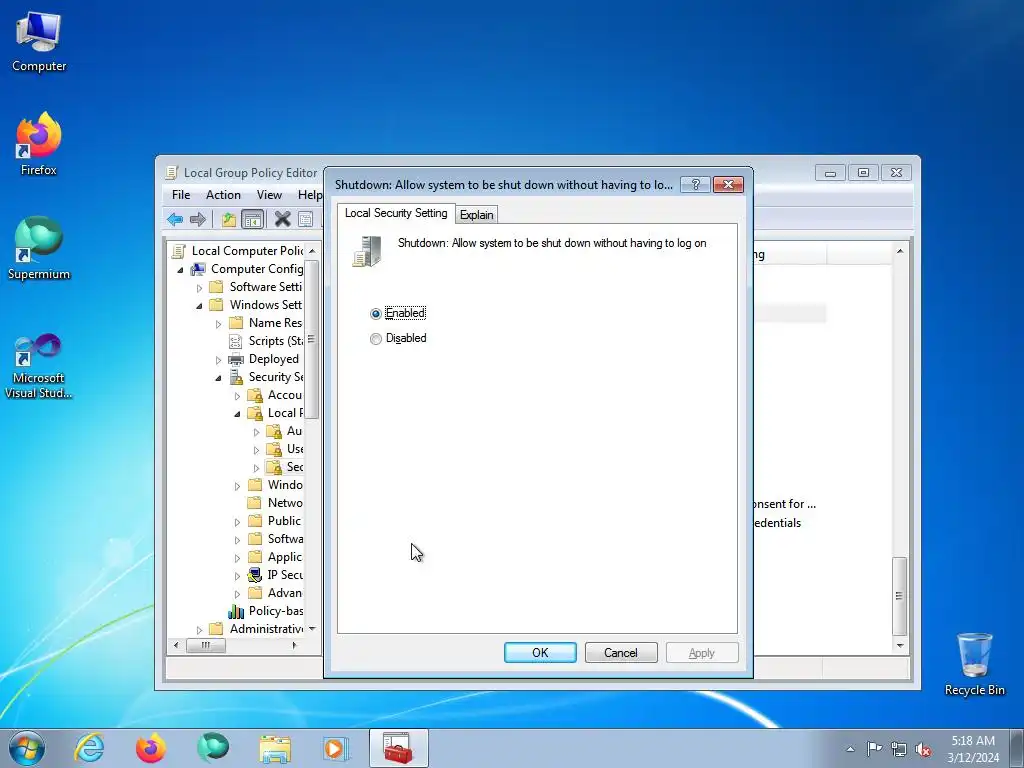Click the Action Center flag tray icon

coord(874,748)
